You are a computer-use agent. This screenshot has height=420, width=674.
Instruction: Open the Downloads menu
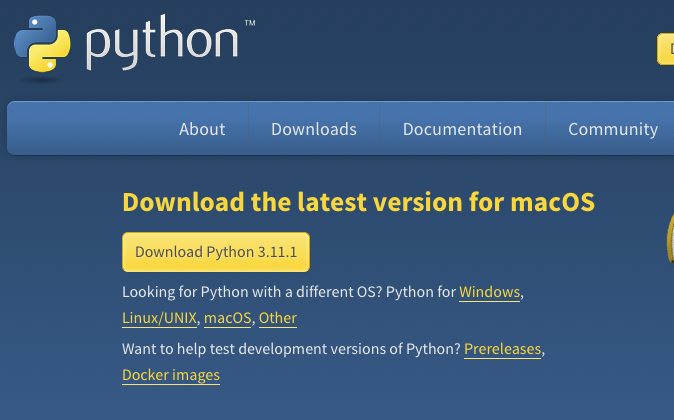click(x=314, y=129)
